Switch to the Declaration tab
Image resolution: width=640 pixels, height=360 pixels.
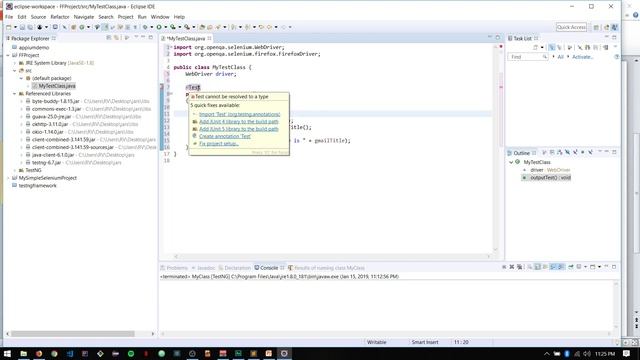click(234, 268)
